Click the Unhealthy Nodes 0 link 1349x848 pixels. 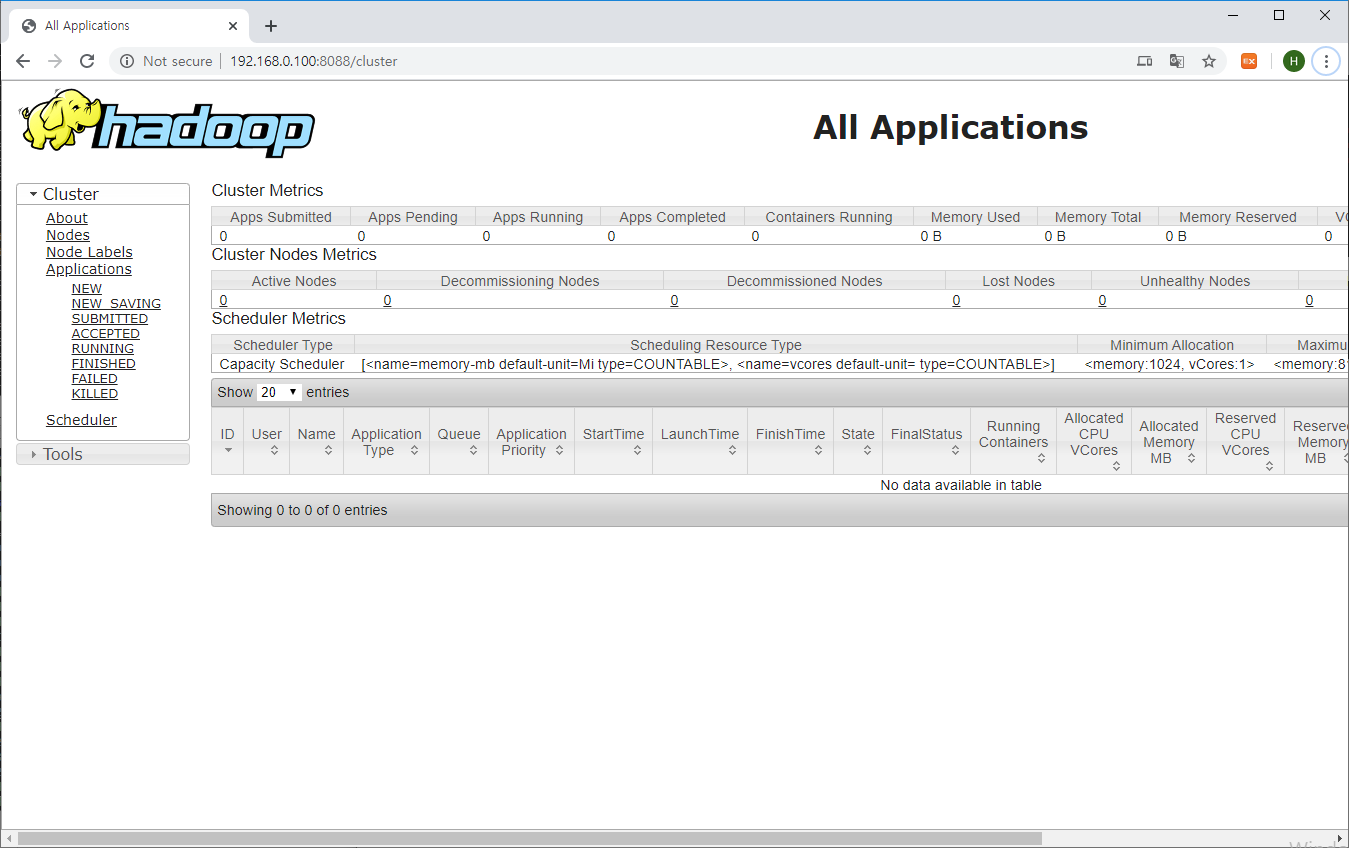coord(1102,300)
